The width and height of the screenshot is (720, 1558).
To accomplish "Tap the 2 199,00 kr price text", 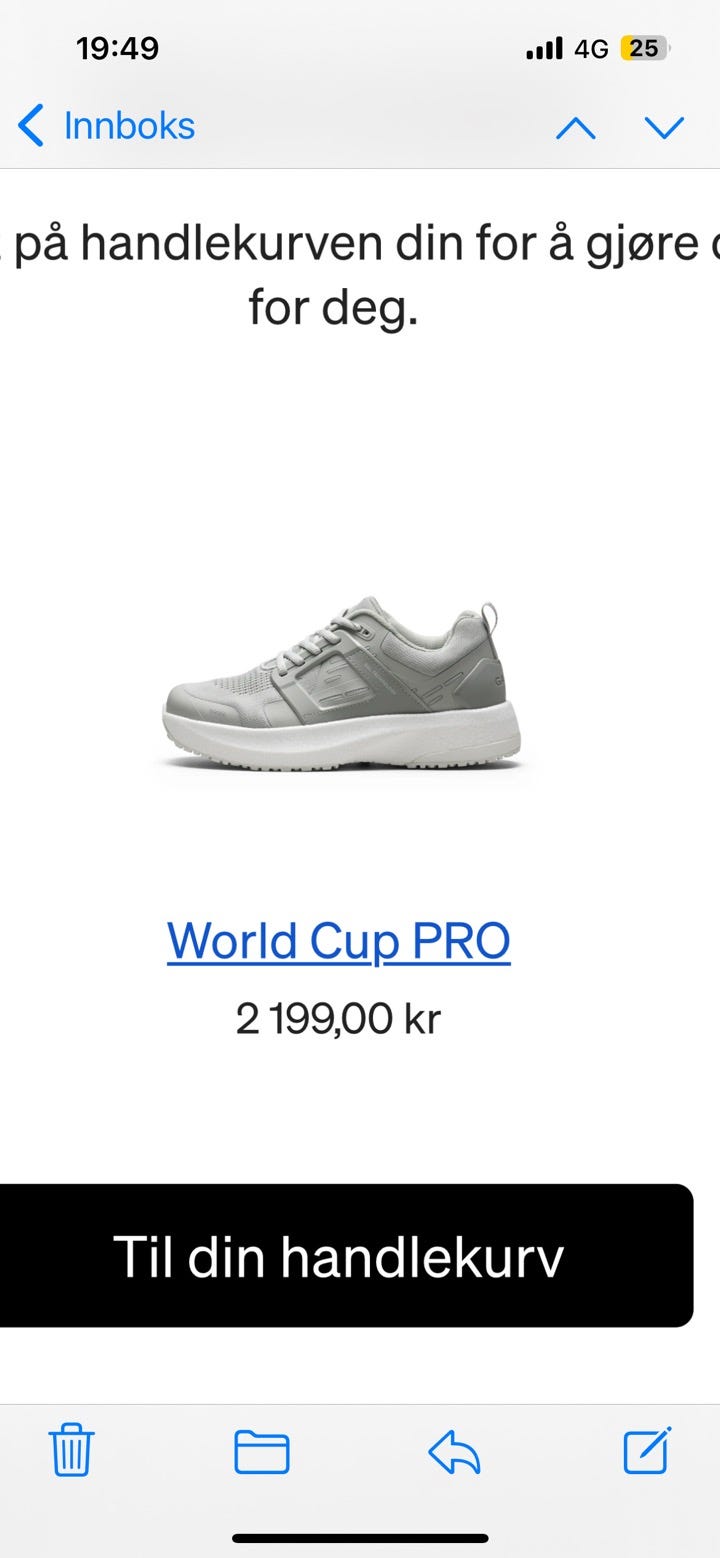I will click(x=338, y=1019).
